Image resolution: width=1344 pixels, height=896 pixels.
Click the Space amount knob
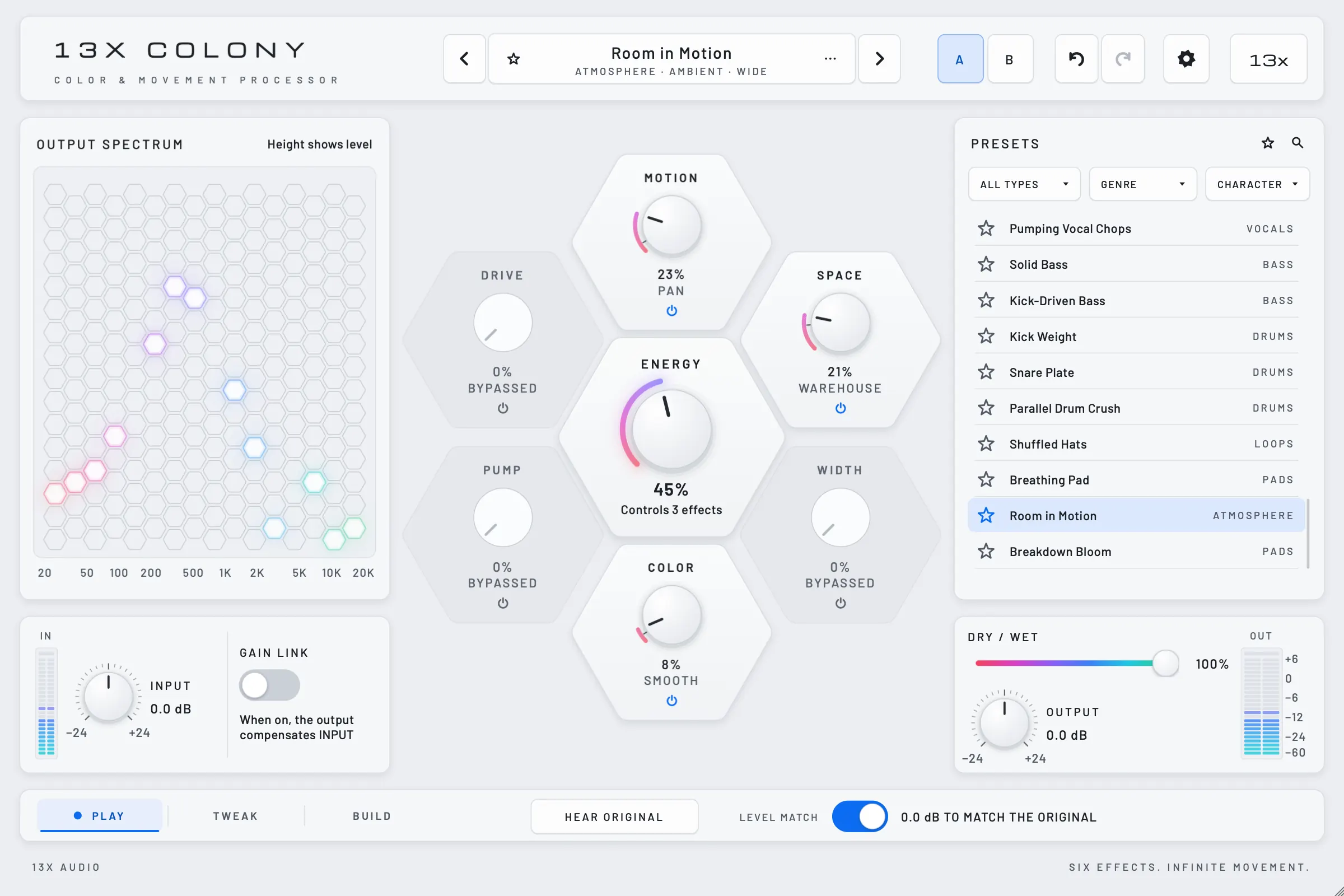coord(840,323)
